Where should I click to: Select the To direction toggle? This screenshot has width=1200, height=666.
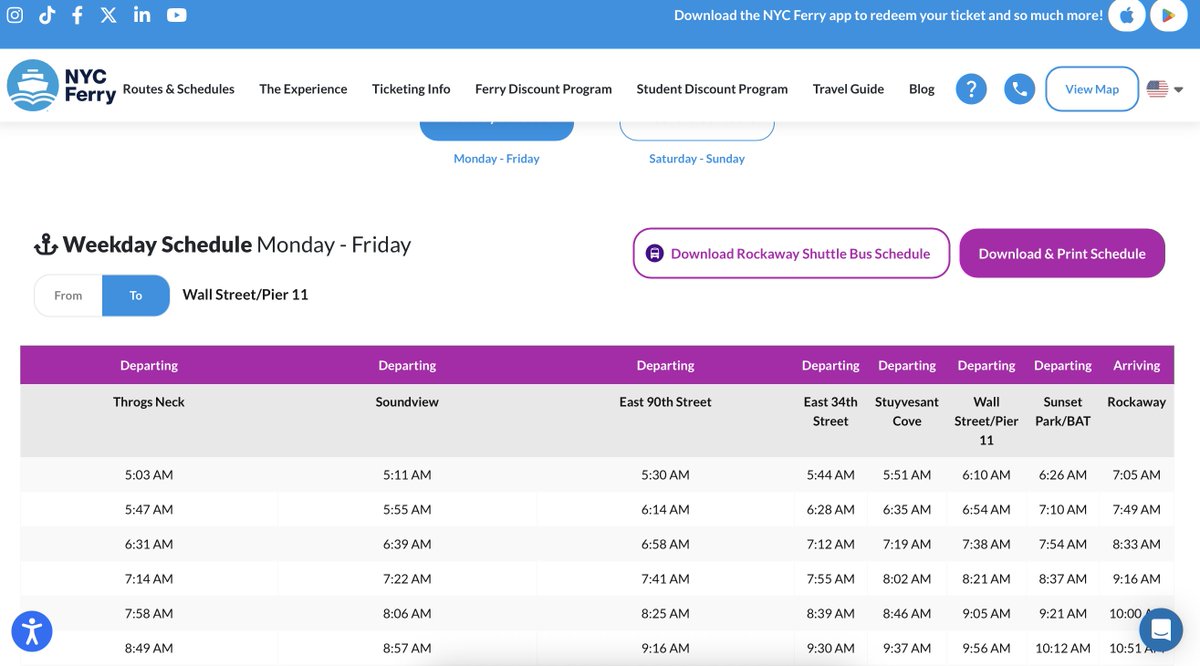pos(136,296)
